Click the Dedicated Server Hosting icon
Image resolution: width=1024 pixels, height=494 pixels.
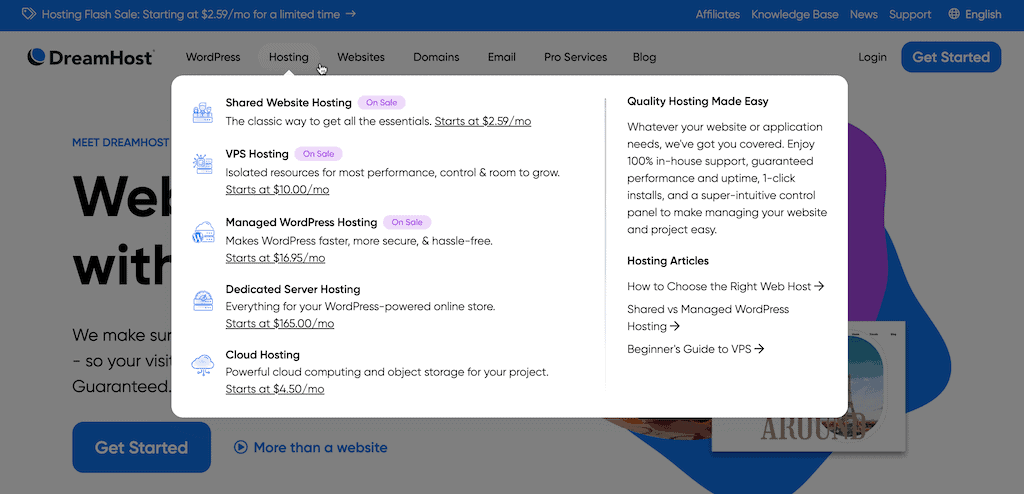pyautogui.click(x=202, y=300)
